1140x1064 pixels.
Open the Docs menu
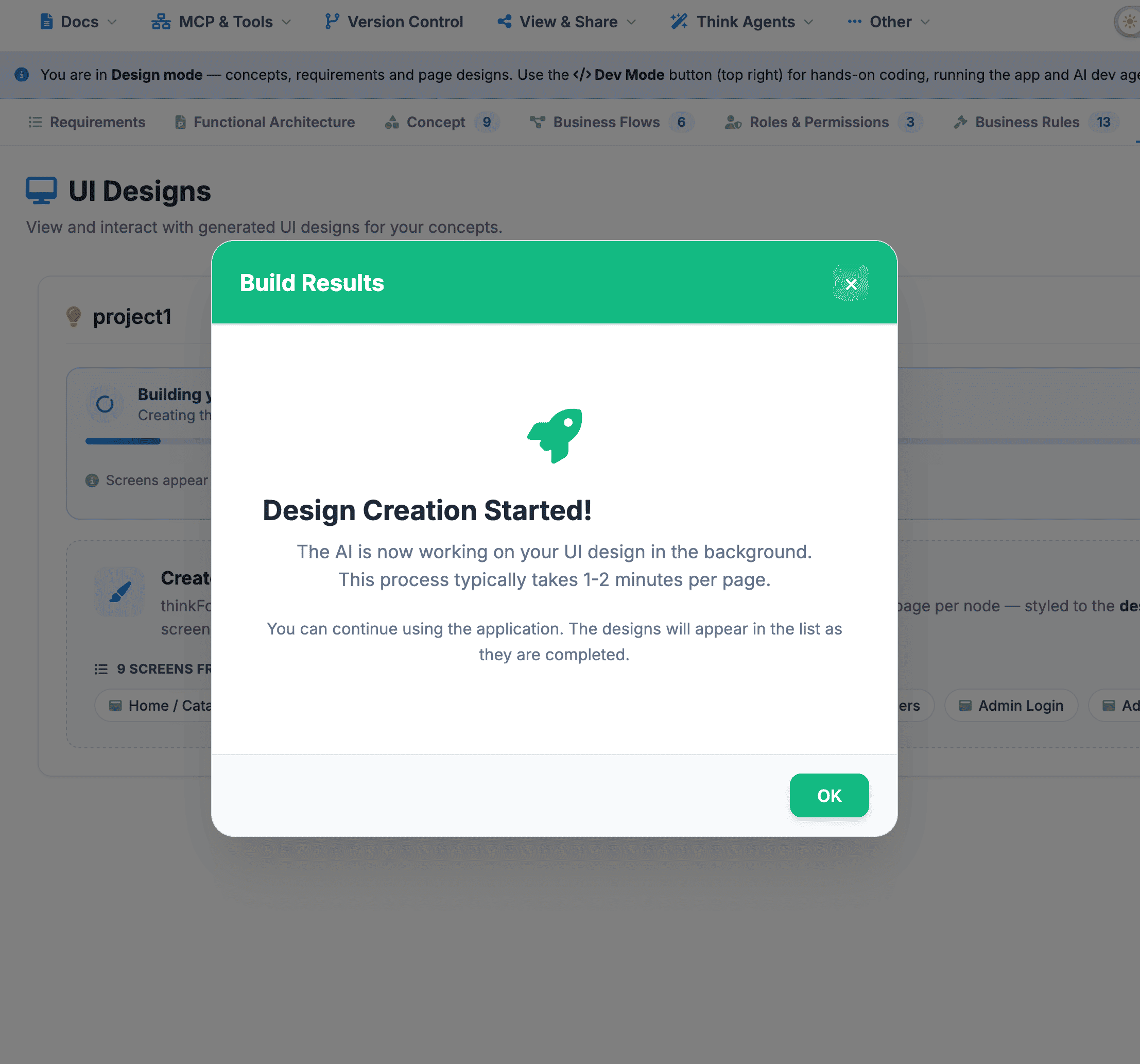(x=79, y=22)
